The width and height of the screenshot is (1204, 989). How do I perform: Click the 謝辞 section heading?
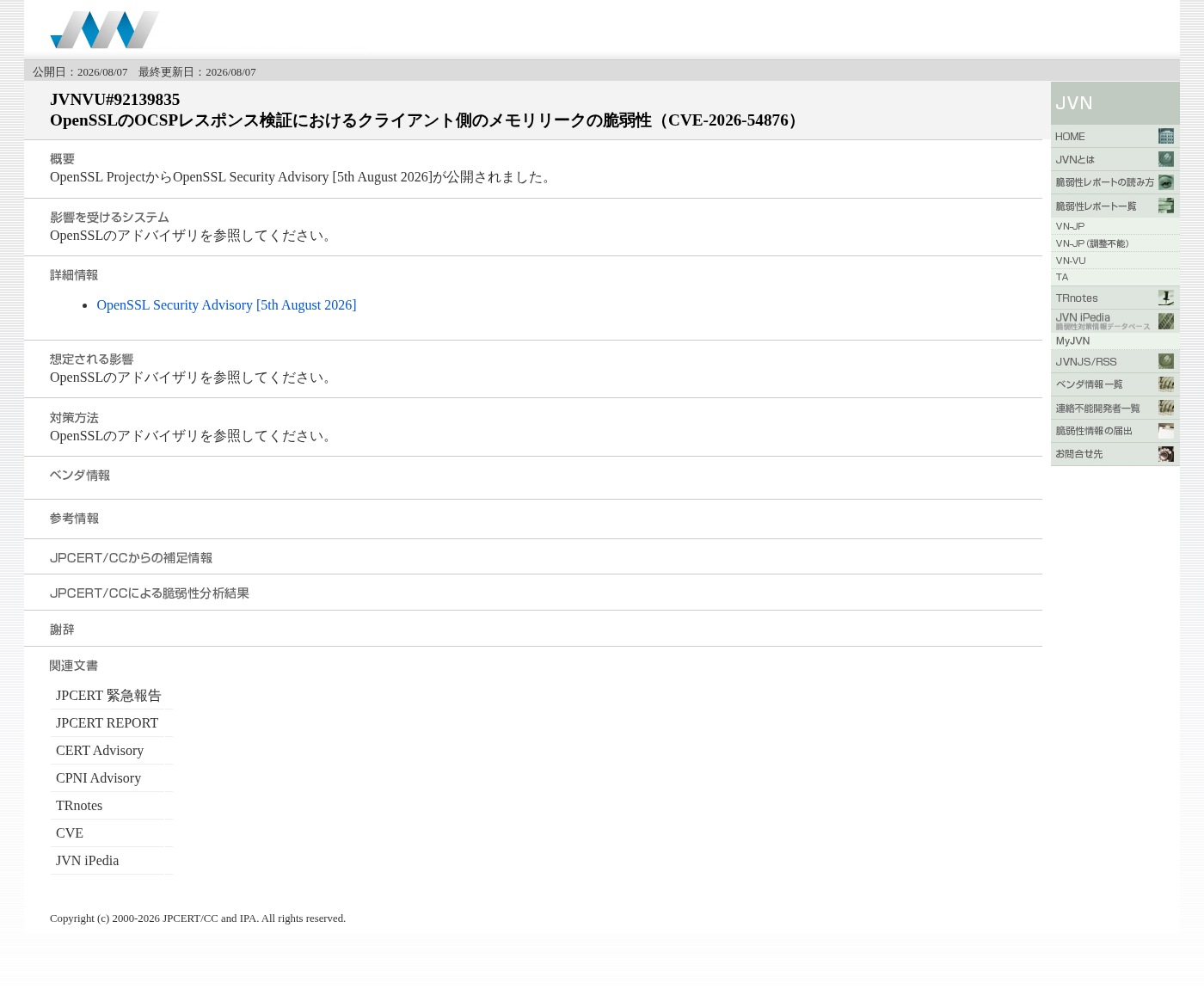coord(62,630)
